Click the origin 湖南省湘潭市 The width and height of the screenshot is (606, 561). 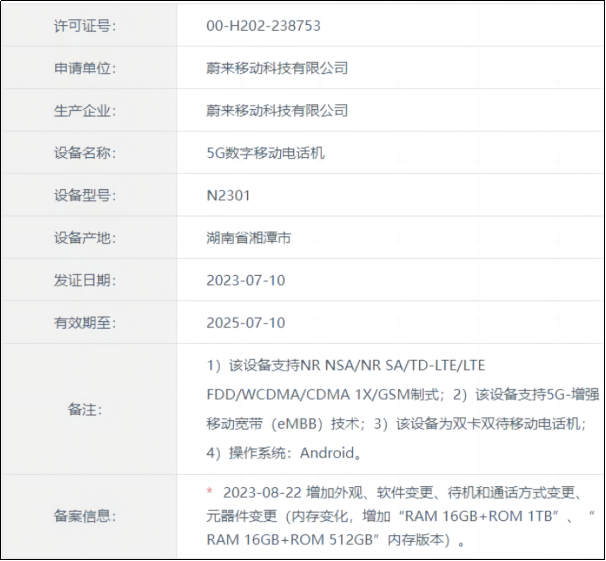coord(249,238)
